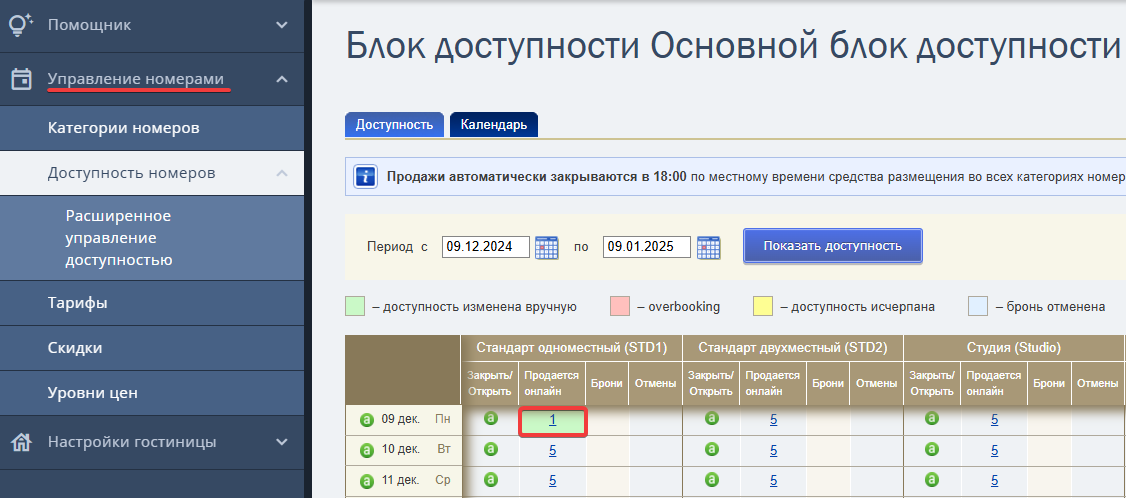Open Скидки in the sidebar
This screenshot has height=498, width=1126.
(x=152, y=349)
